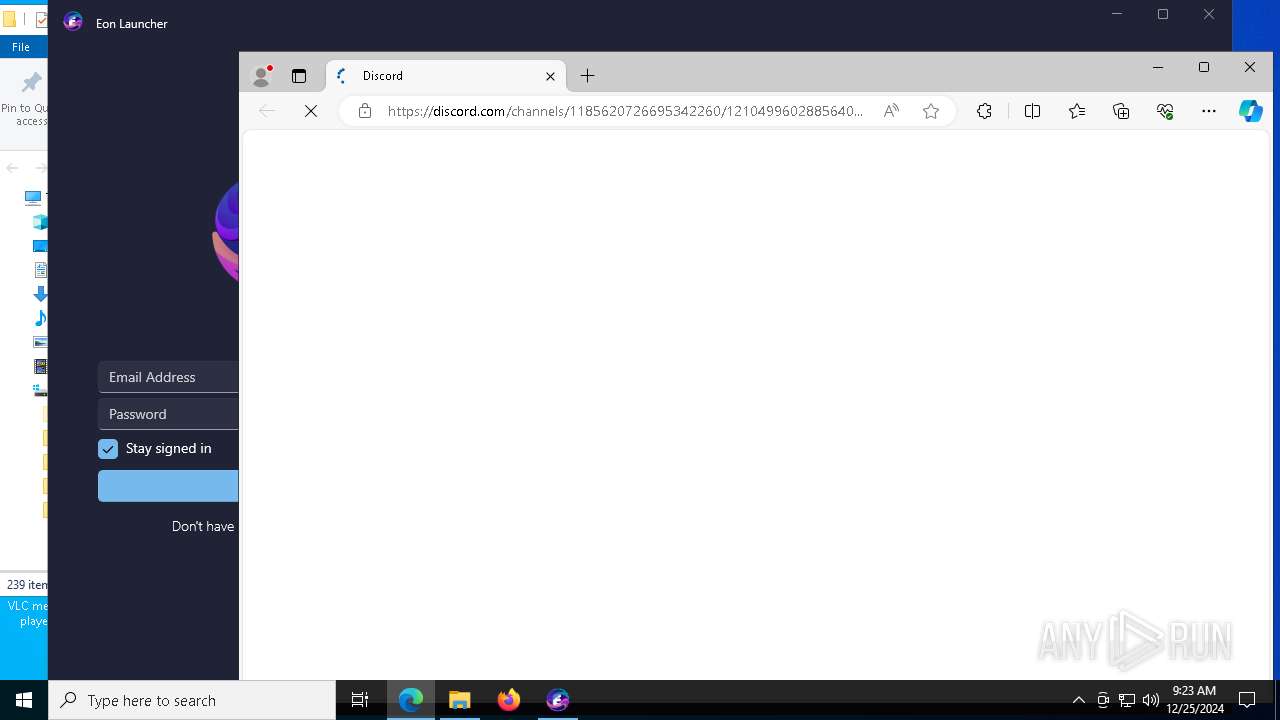Open Edge profile icon
The image size is (1280, 720).
click(262, 75)
